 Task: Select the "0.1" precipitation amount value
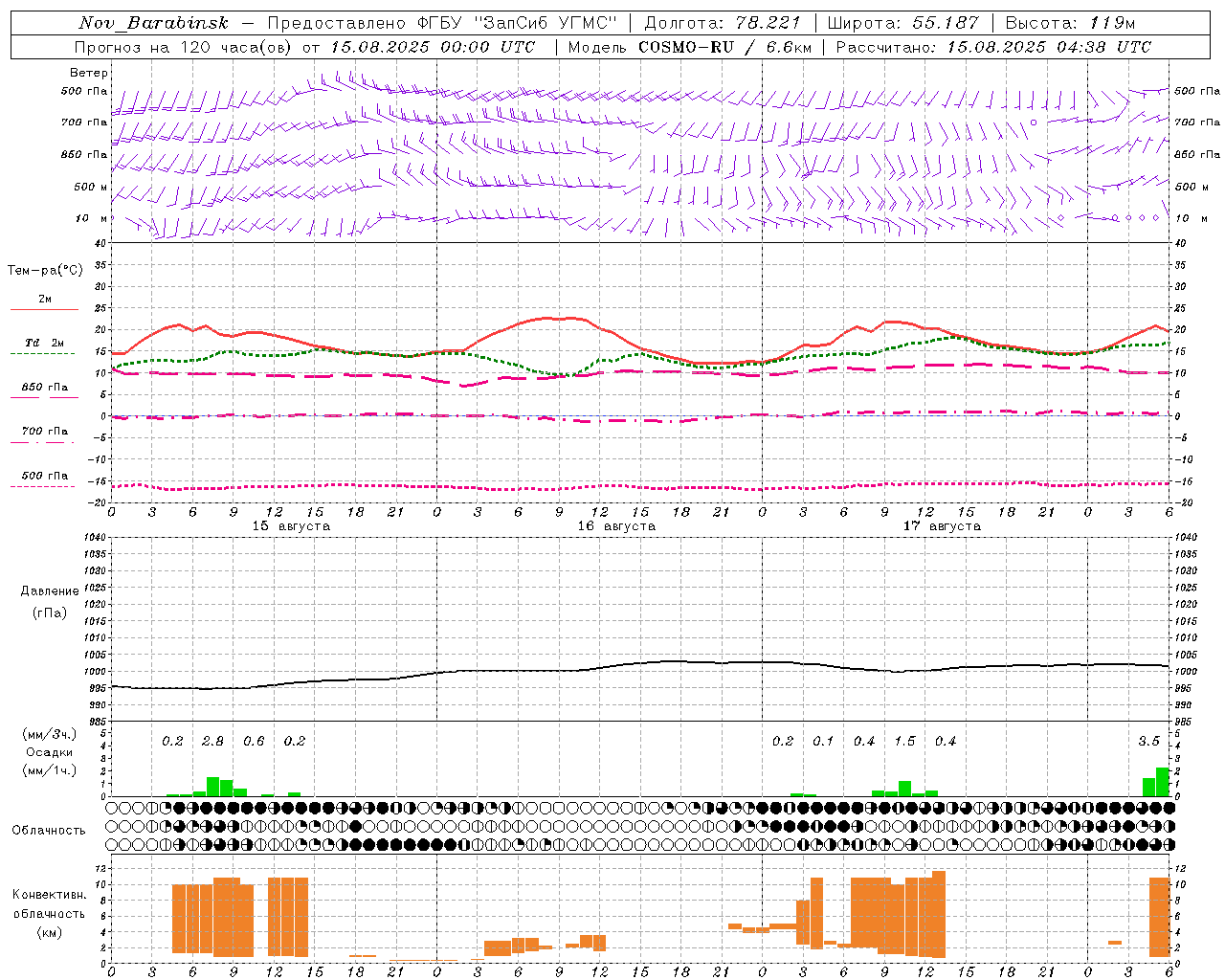(823, 741)
